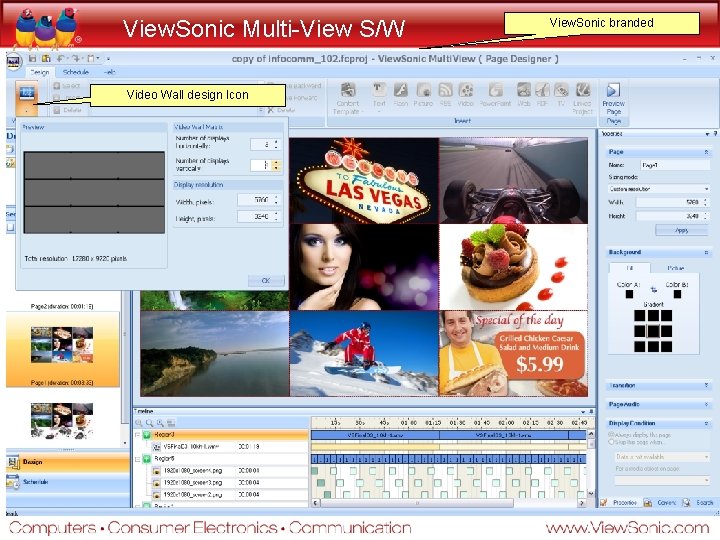Viewport: 720px width, 540px height.
Task: Click the Select command in the ribbon
Action: point(67,86)
